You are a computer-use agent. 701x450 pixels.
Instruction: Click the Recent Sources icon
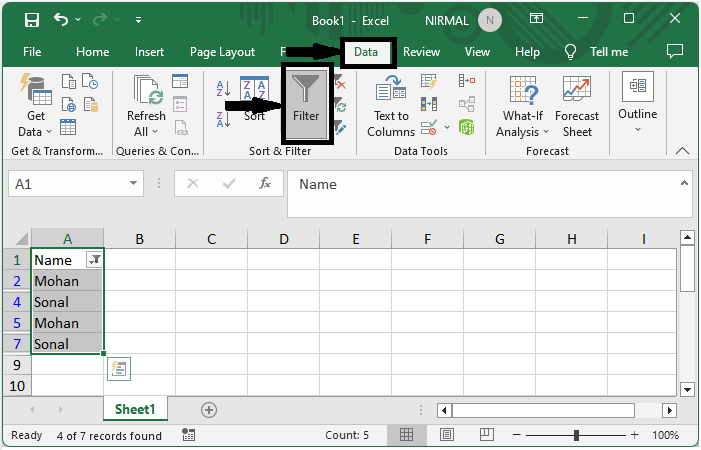click(91, 82)
